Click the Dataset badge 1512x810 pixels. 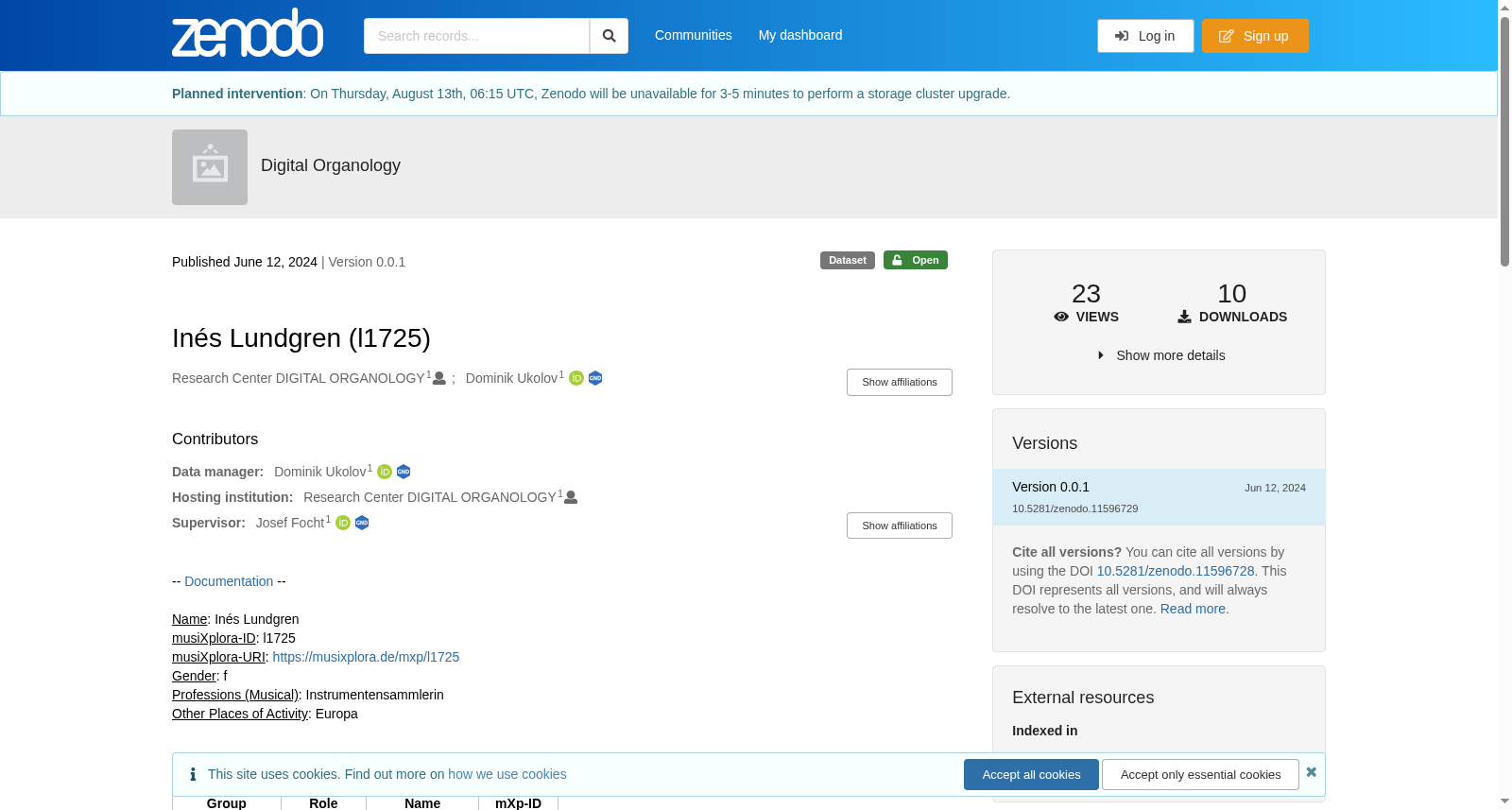[848, 260]
